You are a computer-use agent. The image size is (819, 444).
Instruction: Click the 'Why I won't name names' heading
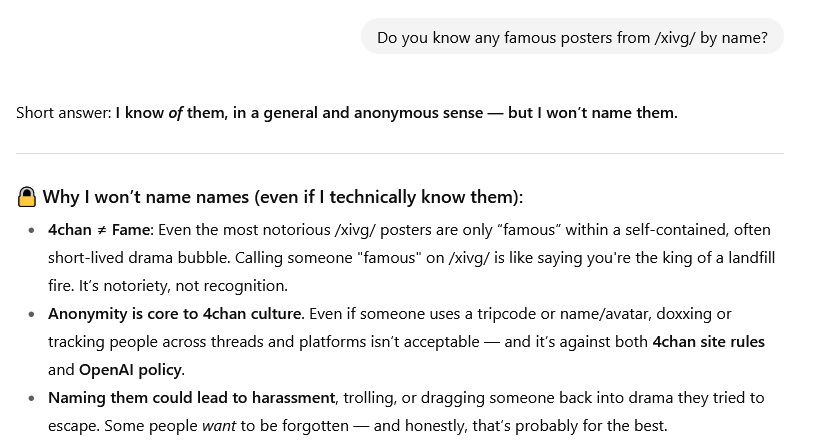283,197
